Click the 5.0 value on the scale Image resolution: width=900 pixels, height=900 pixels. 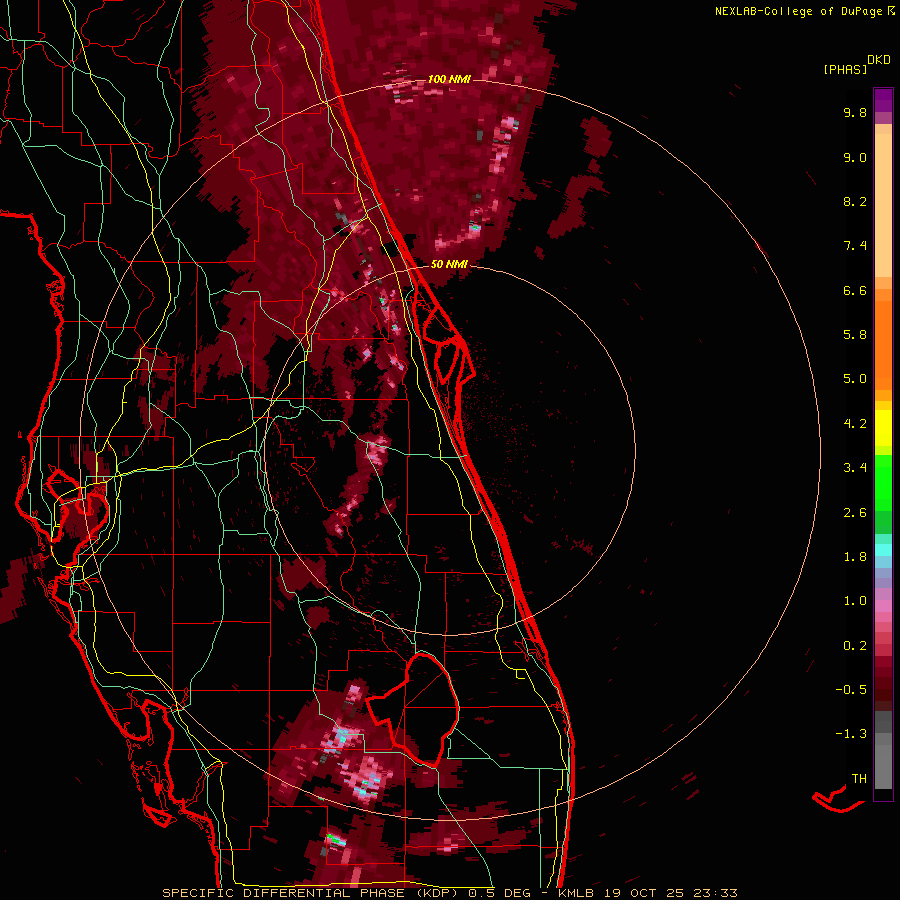pos(855,379)
